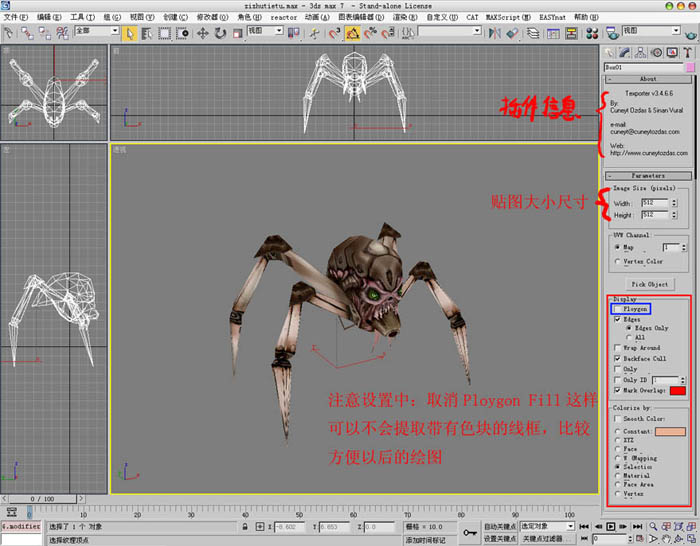Open the Layer Manager icon
700x546 pixels.
[533, 33]
